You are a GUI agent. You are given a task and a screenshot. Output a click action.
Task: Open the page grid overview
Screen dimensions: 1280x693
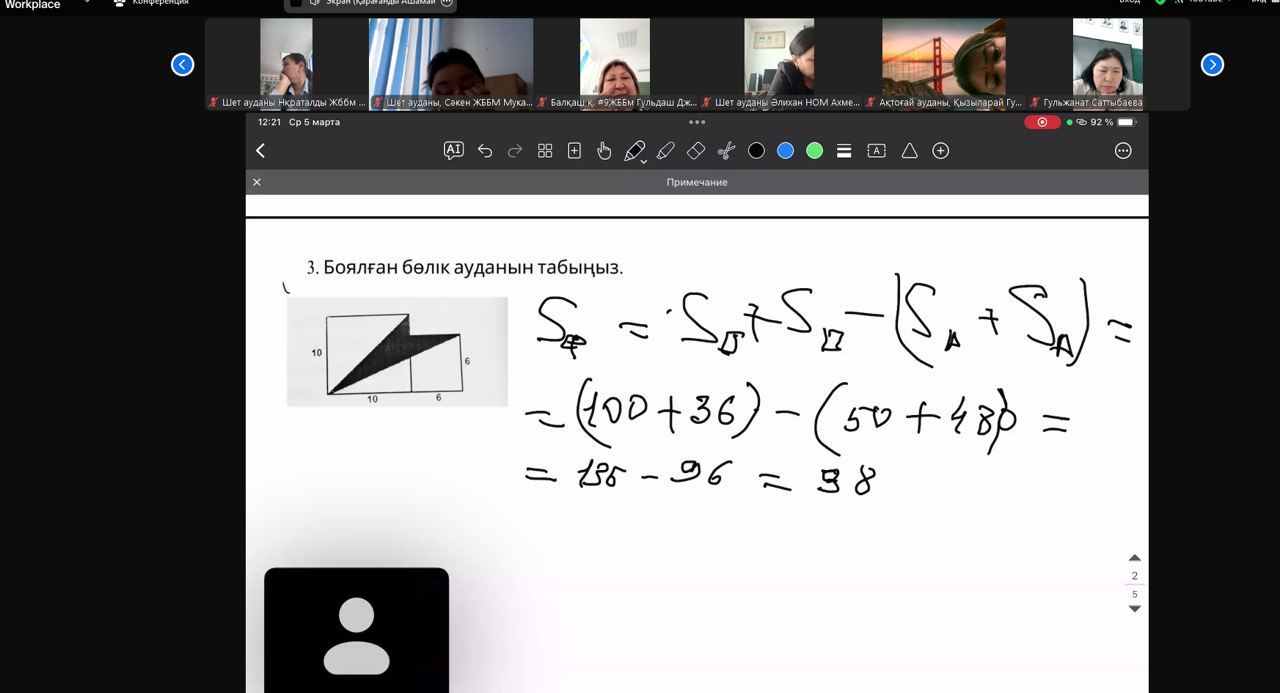(x=545, y=151)
